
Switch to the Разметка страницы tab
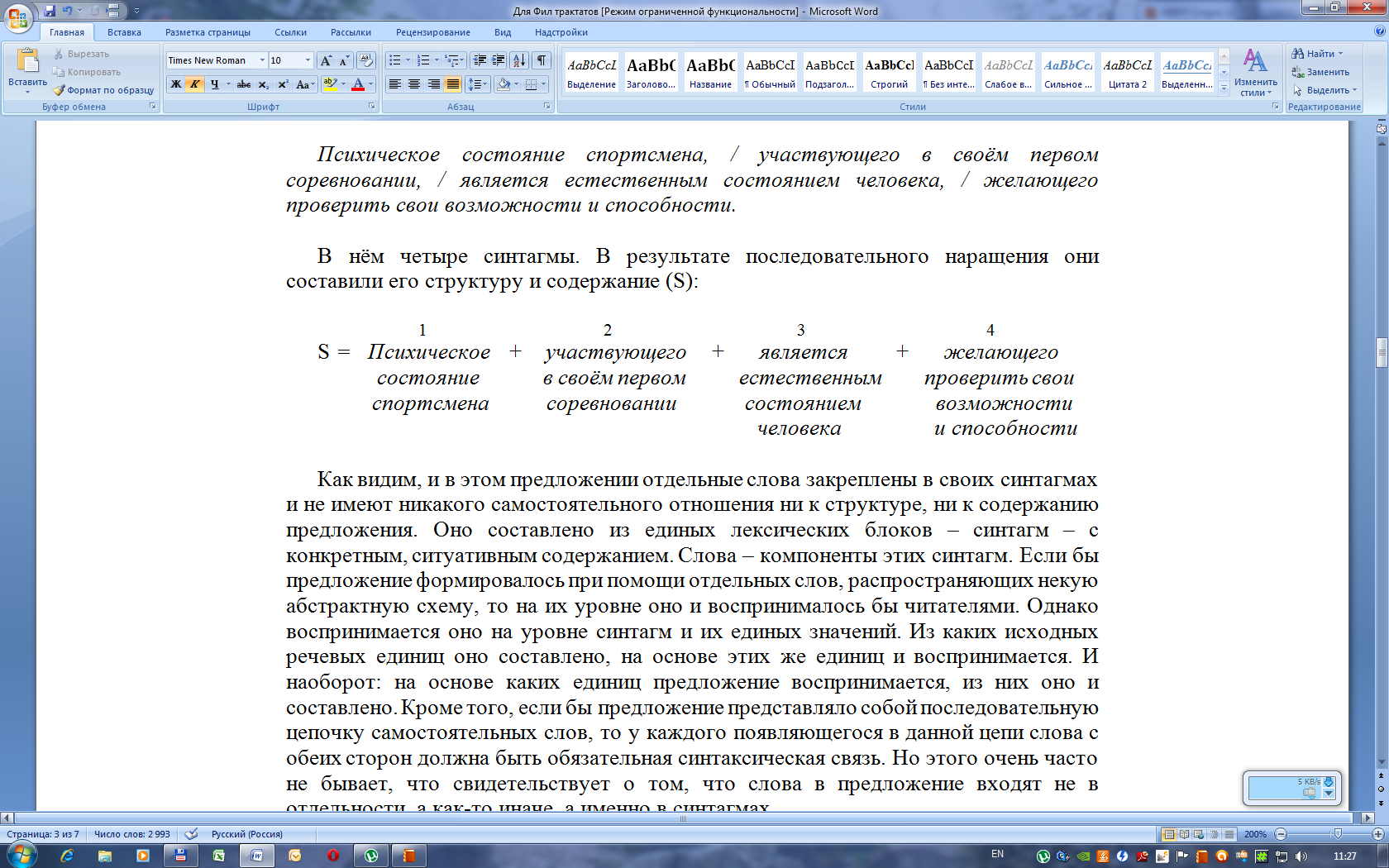click(208, 32)
